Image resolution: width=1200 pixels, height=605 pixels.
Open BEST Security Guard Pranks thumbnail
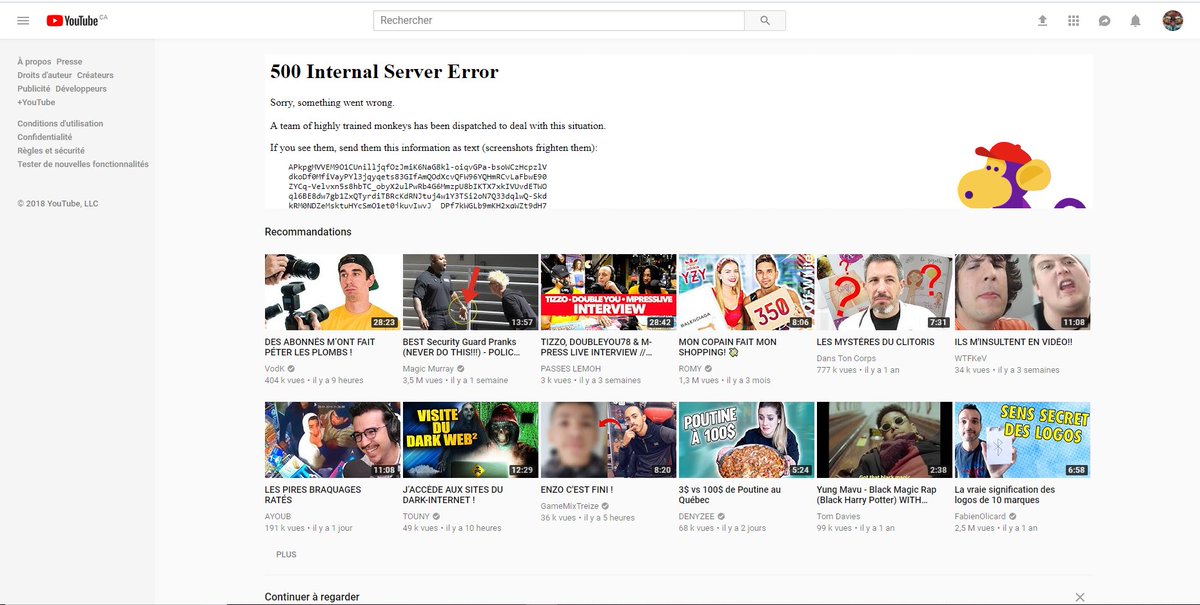[471, 292]
